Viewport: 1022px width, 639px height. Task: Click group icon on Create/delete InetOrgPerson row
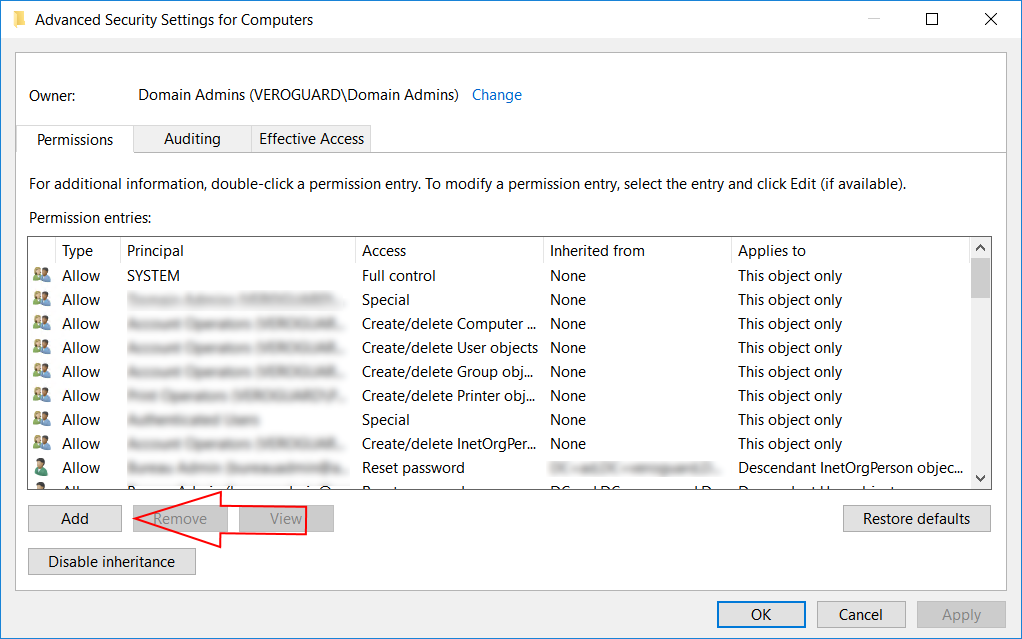click(41, 444)
